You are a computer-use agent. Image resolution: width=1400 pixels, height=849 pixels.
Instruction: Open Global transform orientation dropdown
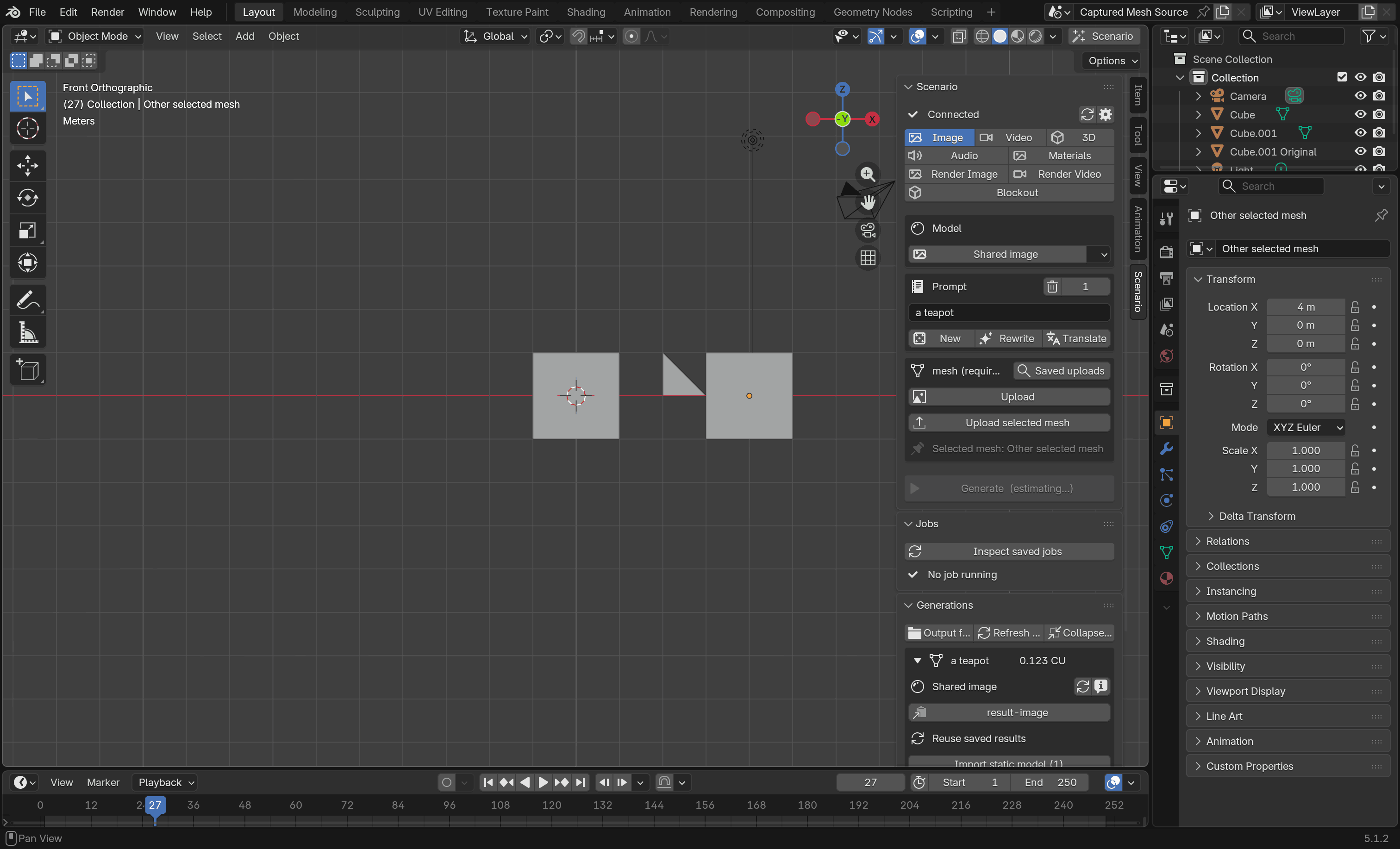click(x=495, y=37)
